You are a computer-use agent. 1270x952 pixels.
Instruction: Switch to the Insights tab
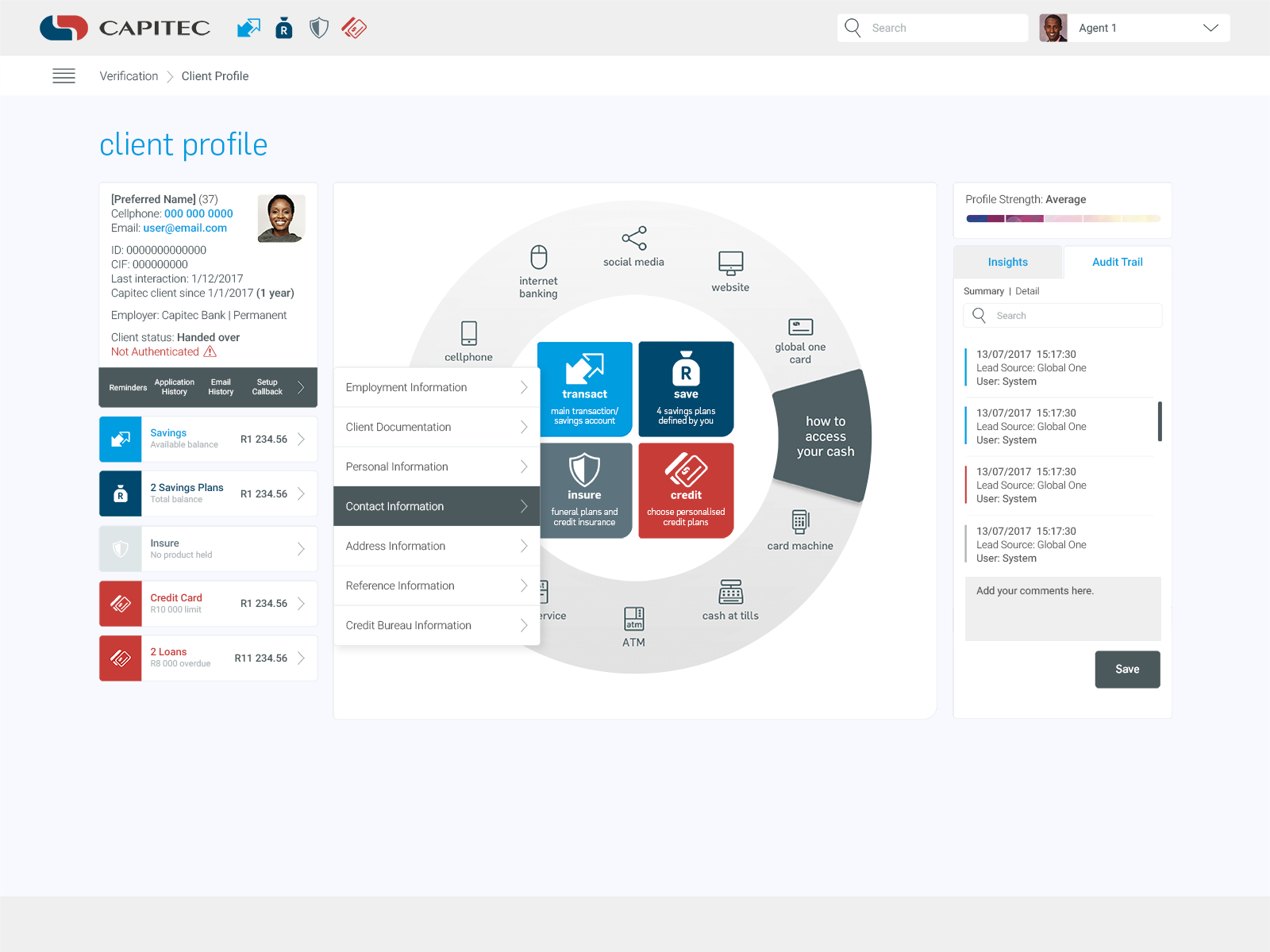[x=1007, y=262]
